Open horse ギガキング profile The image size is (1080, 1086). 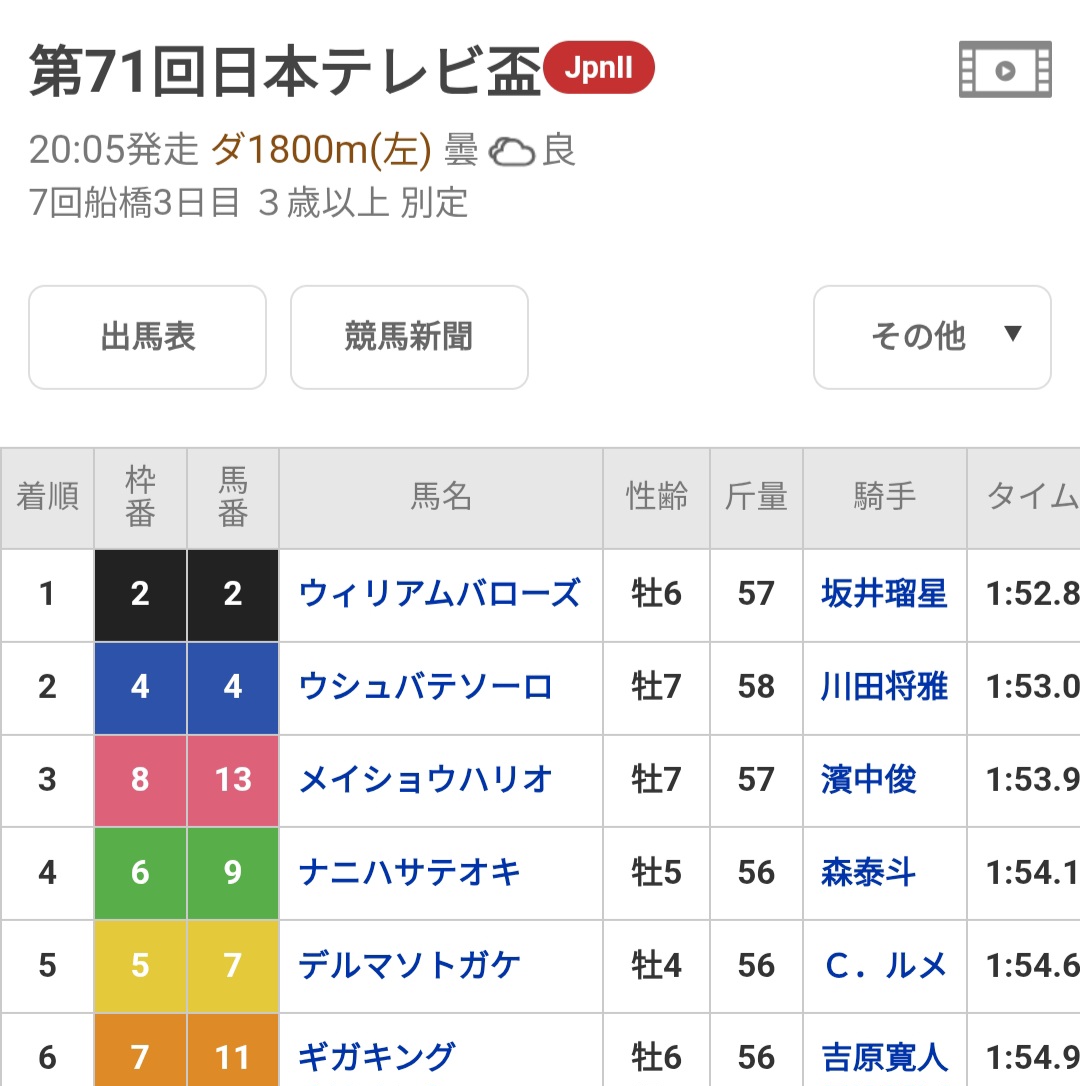coord(377,1057)
